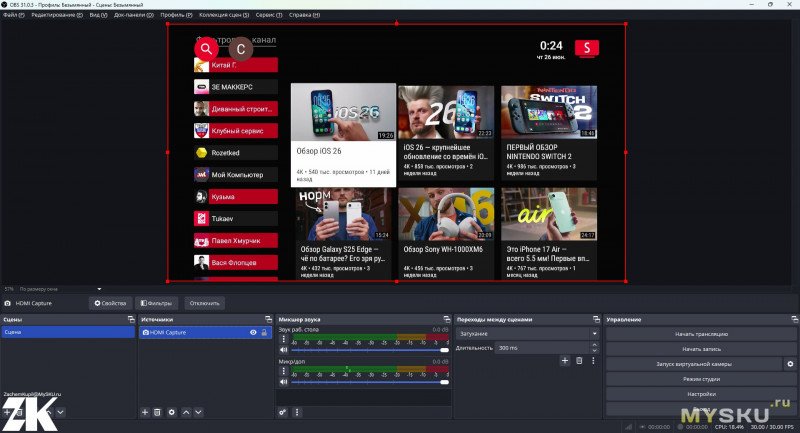Open Свойства for the HDMI Capture source
Image resolution: width=800 pixels, height=433 pixels.
point(110,303)
